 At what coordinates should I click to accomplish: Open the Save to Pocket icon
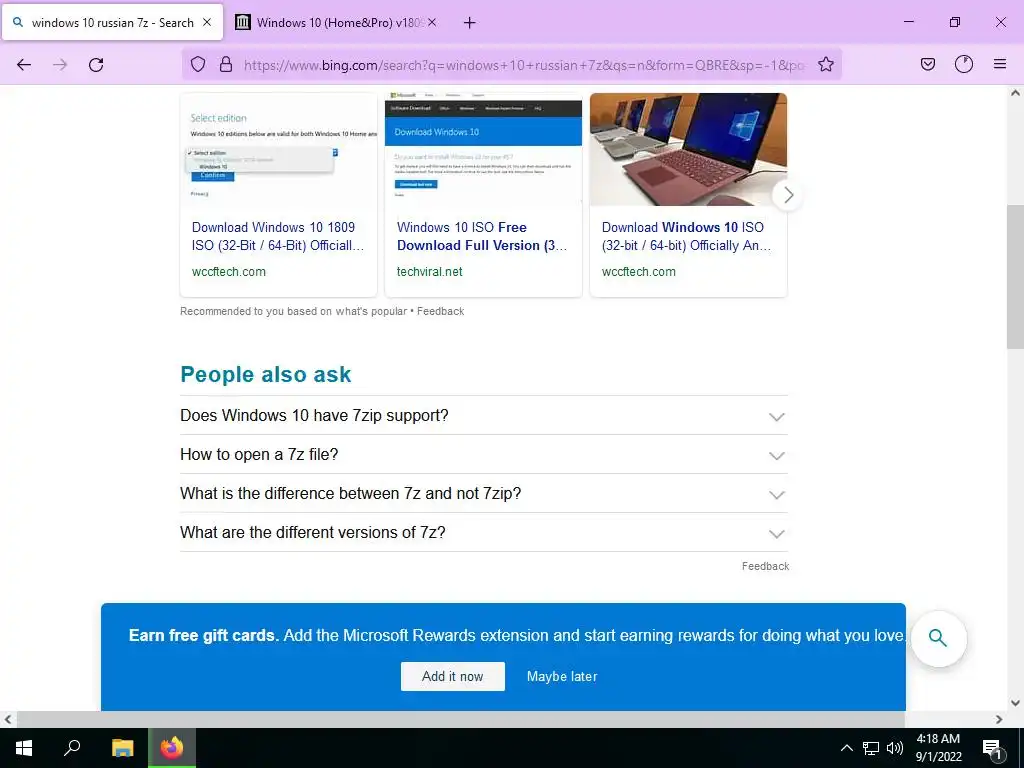(928, 64)
